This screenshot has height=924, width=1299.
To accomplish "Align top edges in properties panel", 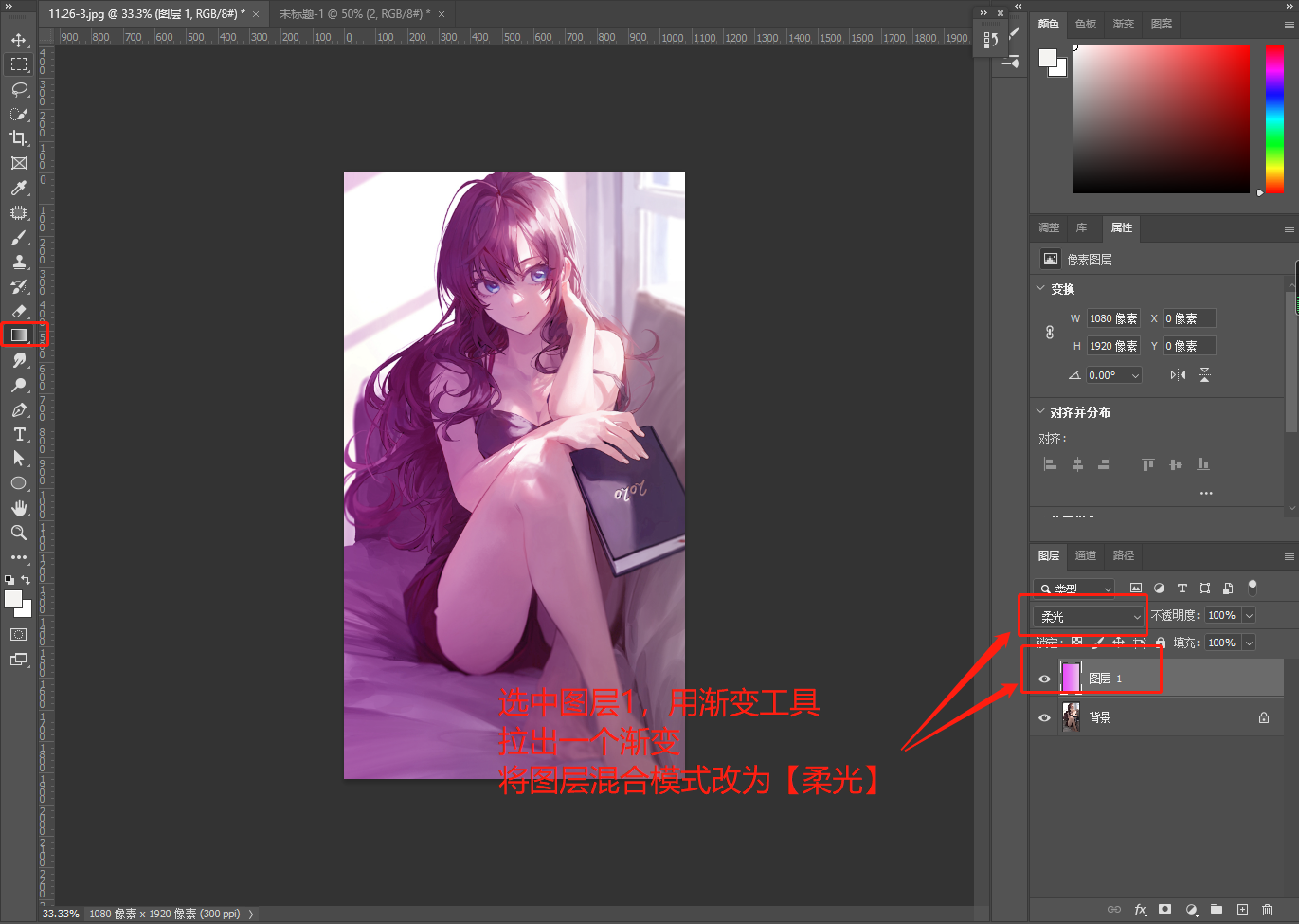I will 1148,464.
